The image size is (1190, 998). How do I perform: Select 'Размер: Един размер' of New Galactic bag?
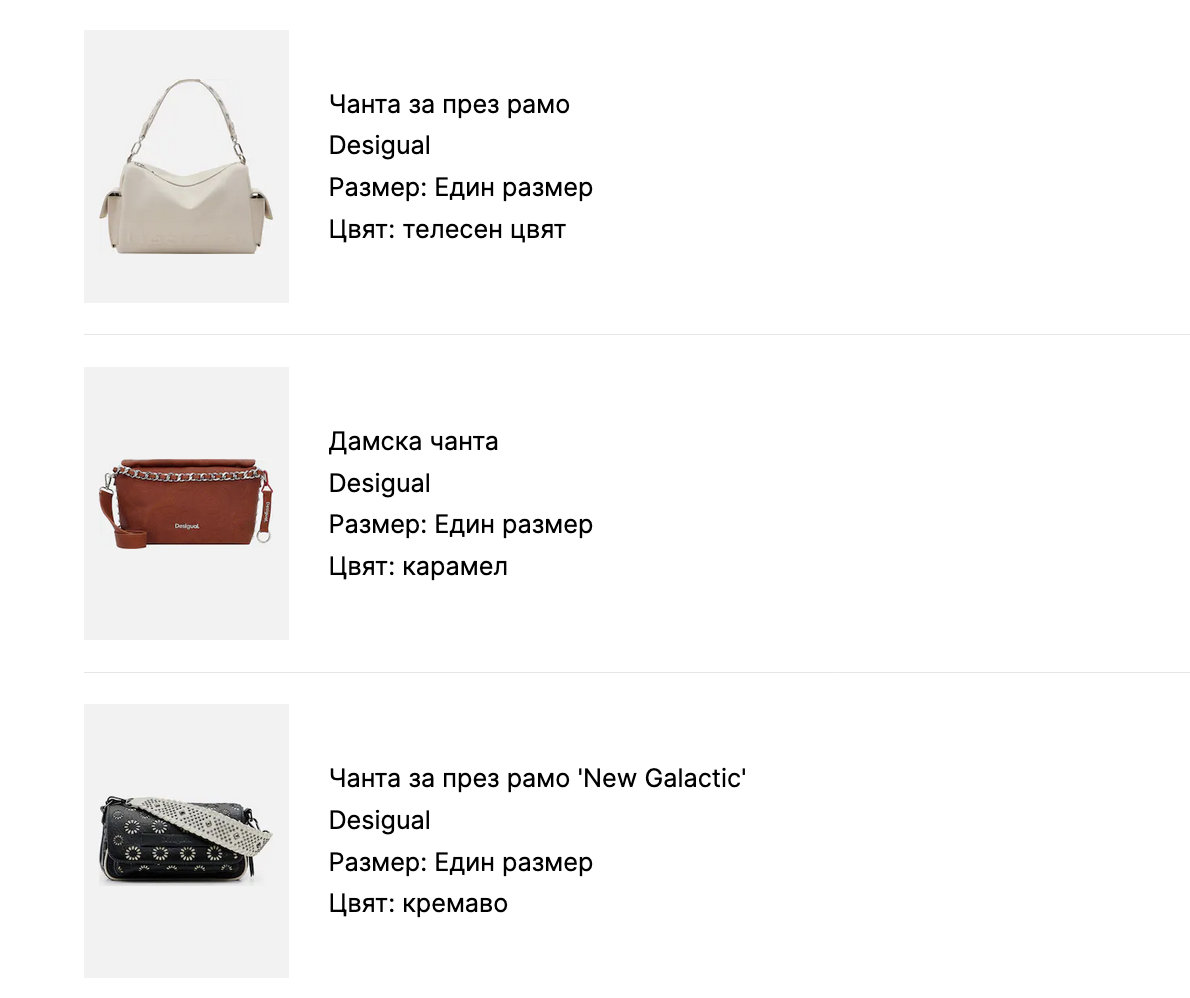tap(461, 862)
